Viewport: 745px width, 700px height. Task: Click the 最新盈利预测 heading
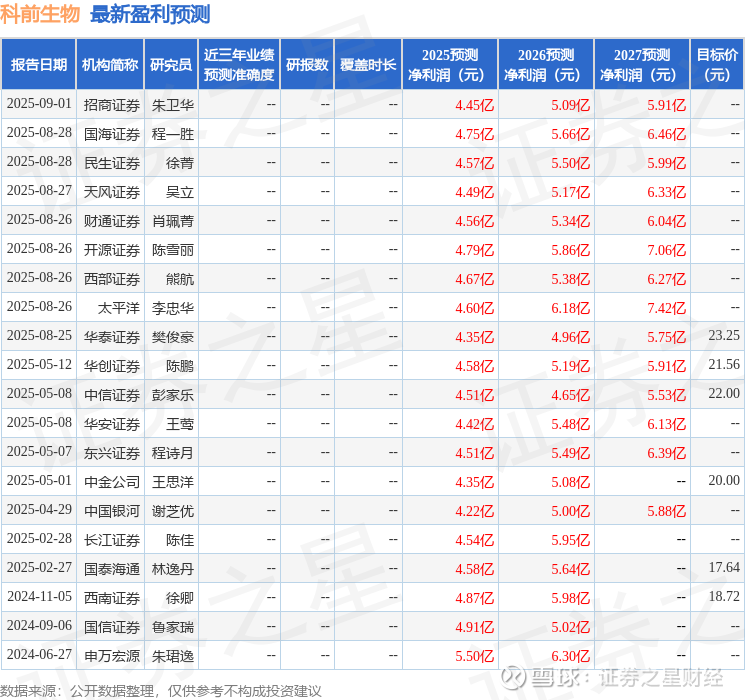(150, 14)
